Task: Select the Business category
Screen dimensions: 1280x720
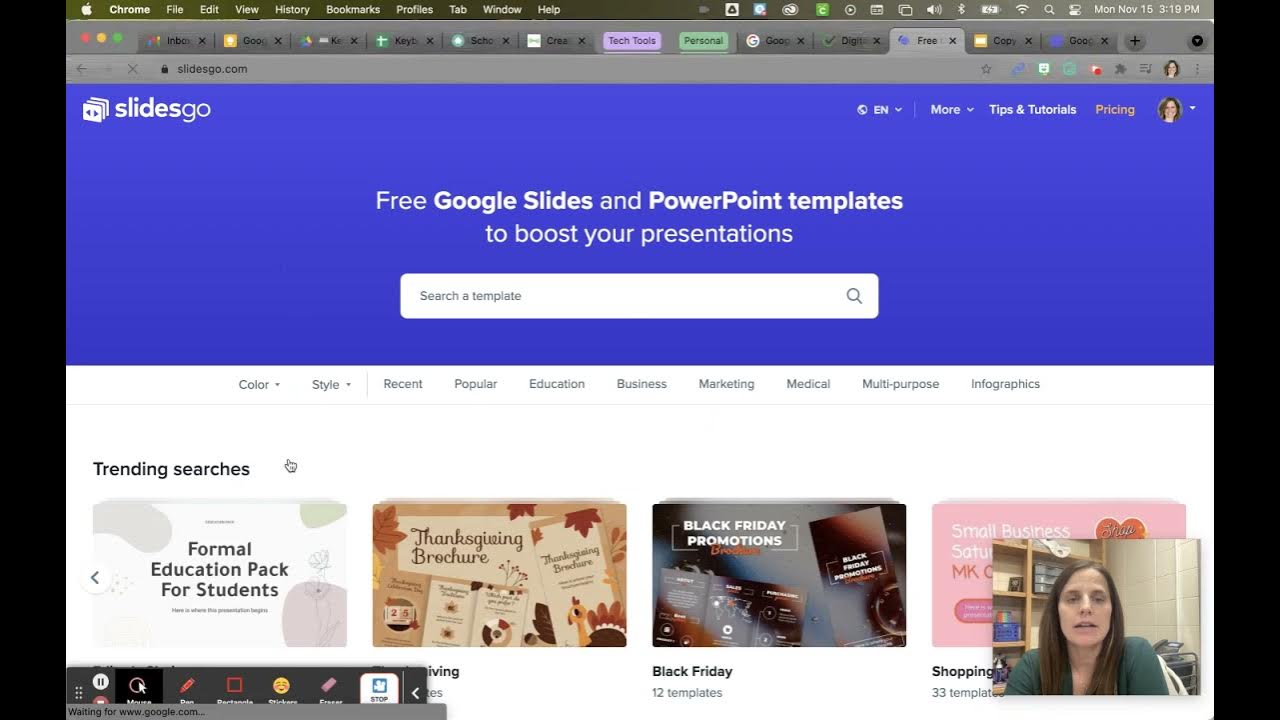Action: click(x=641, y=384)
